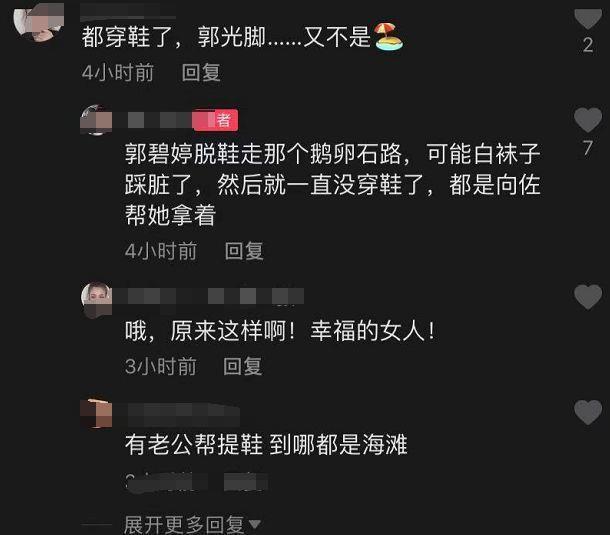Screen dimensions: 610x535
Task: Reply to the '幸福的女人' comment
Action: (x=243, y=366)
